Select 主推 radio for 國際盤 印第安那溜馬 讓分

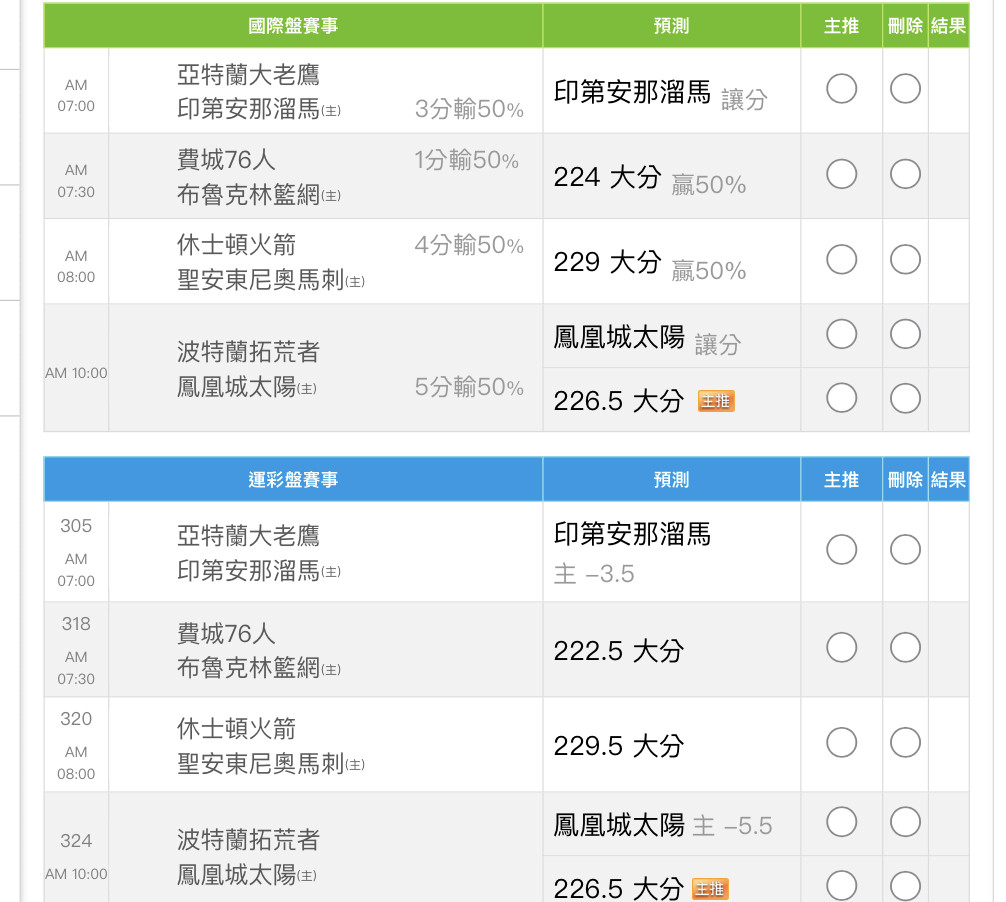[x=841, y=89]
